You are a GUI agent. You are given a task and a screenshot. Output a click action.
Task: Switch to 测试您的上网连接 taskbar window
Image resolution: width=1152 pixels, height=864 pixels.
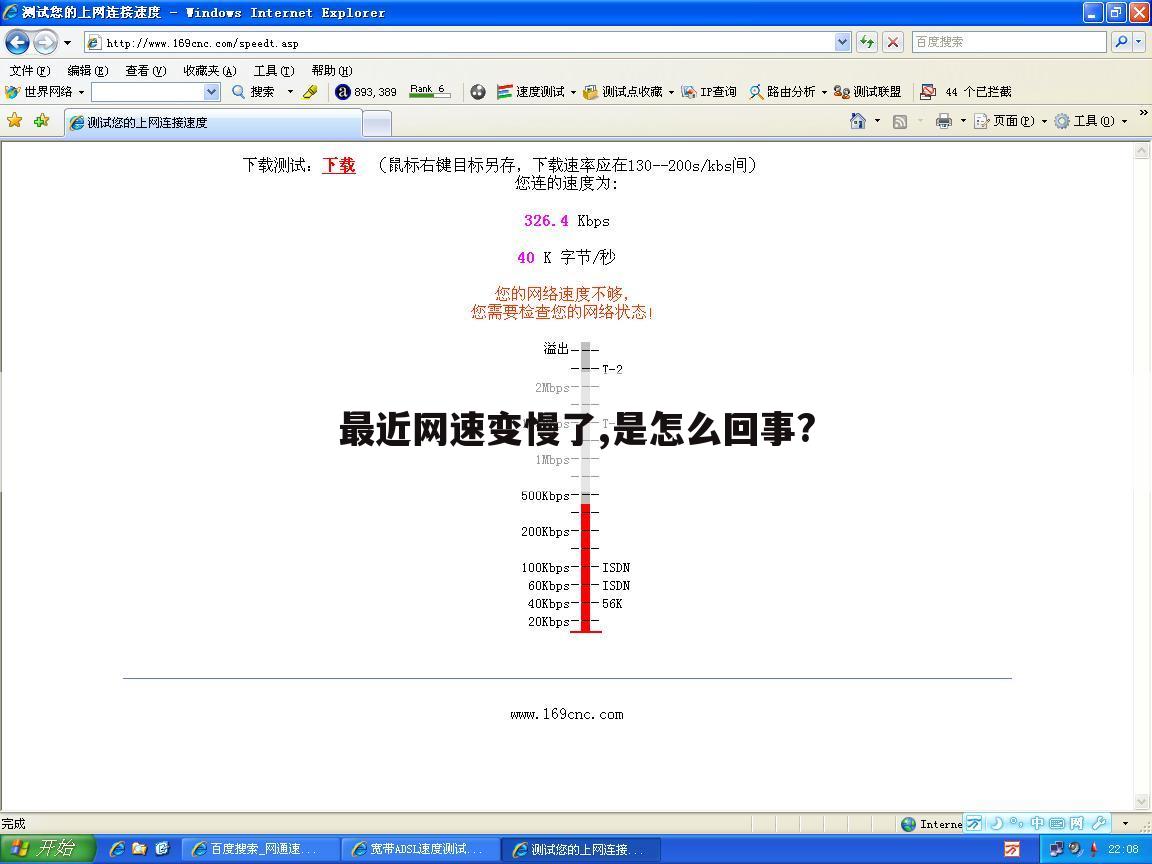(581, 849)
